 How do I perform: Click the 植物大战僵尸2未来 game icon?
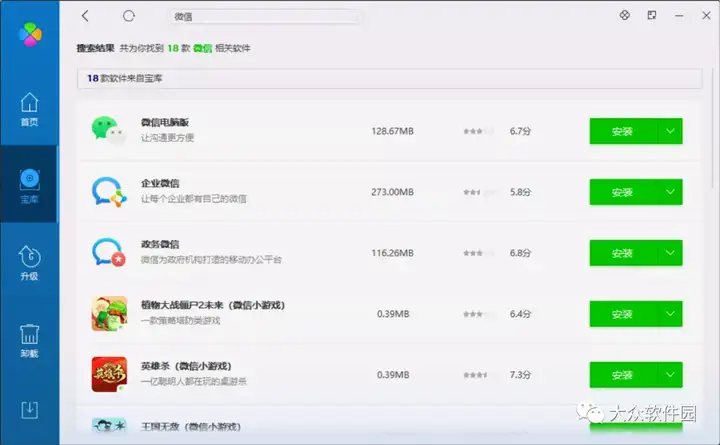109,314
